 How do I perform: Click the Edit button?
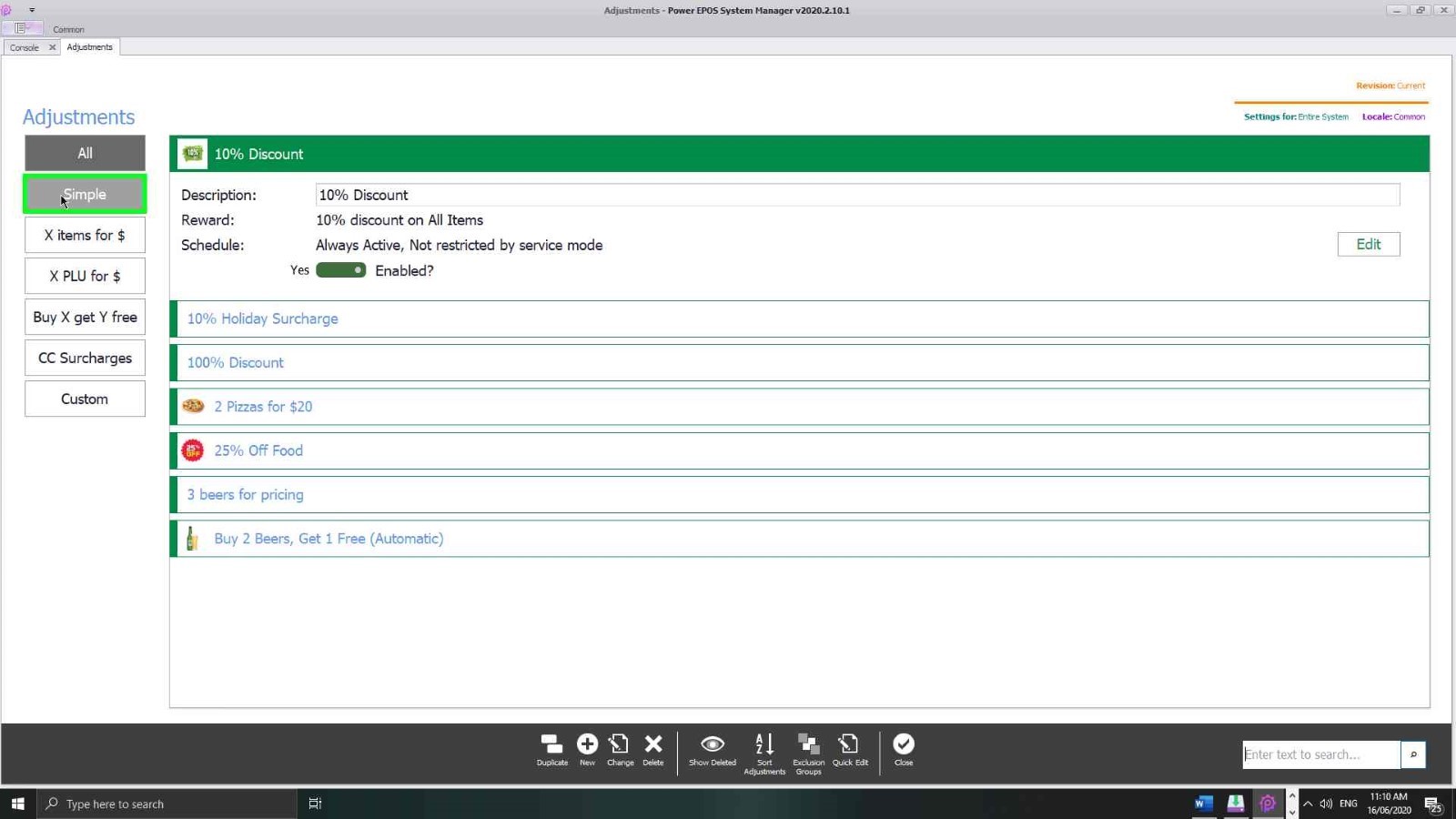[x=1369, y=244]
